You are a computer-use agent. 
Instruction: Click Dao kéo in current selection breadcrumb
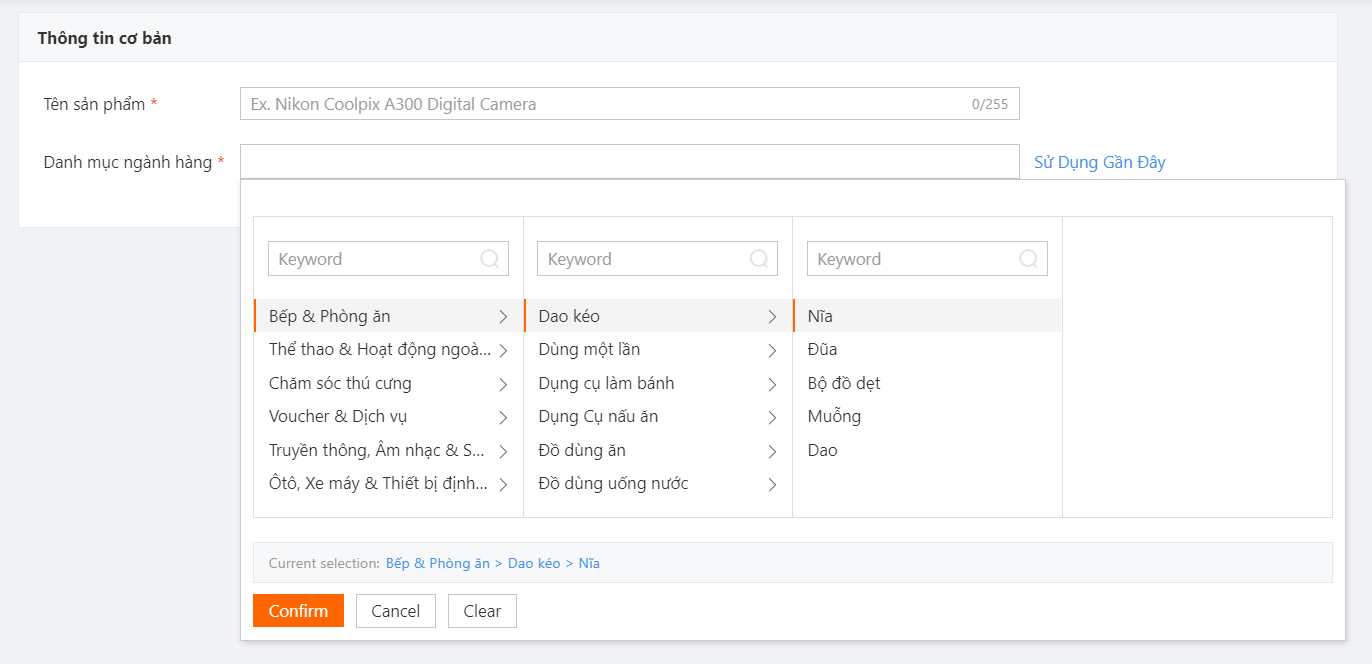(534, 563)
